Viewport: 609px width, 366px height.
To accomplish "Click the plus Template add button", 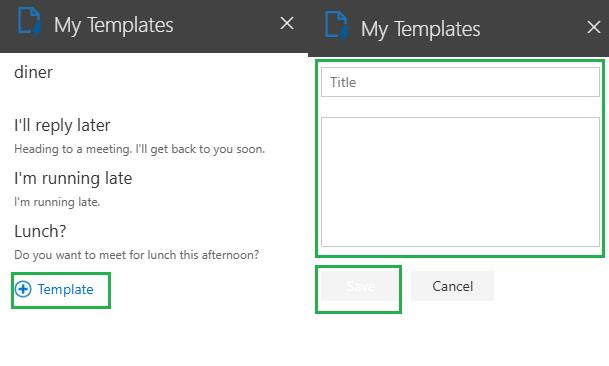I will click(x=54, y=289).
